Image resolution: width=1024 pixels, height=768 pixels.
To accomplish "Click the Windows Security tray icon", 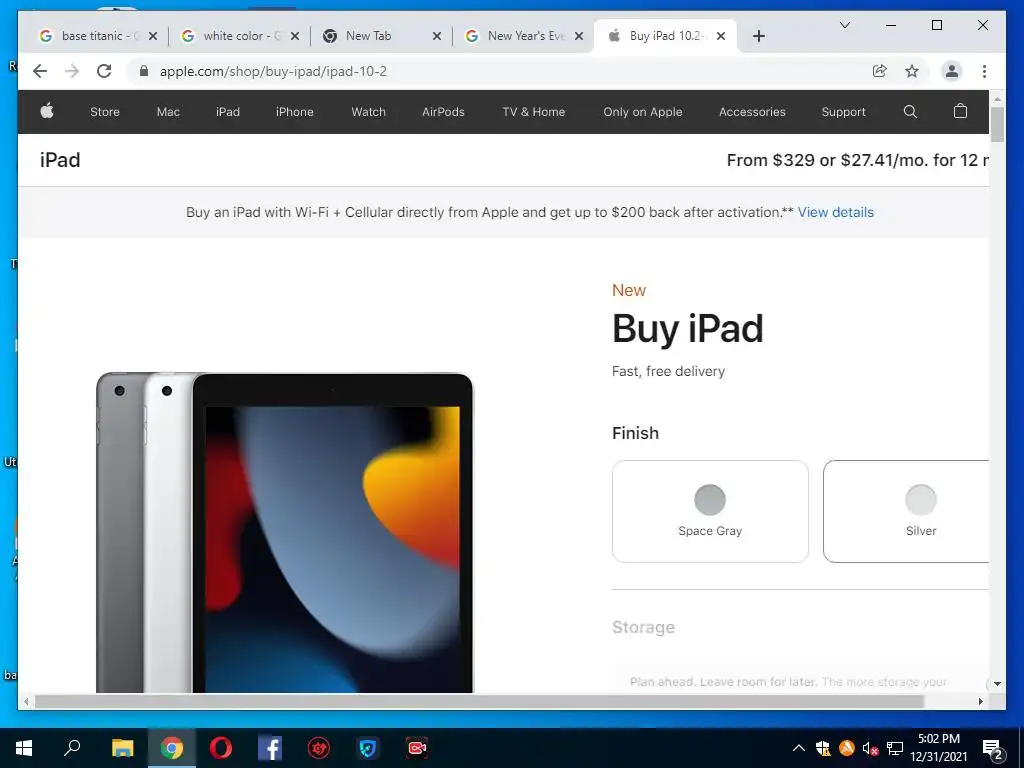I will point(823,748).
